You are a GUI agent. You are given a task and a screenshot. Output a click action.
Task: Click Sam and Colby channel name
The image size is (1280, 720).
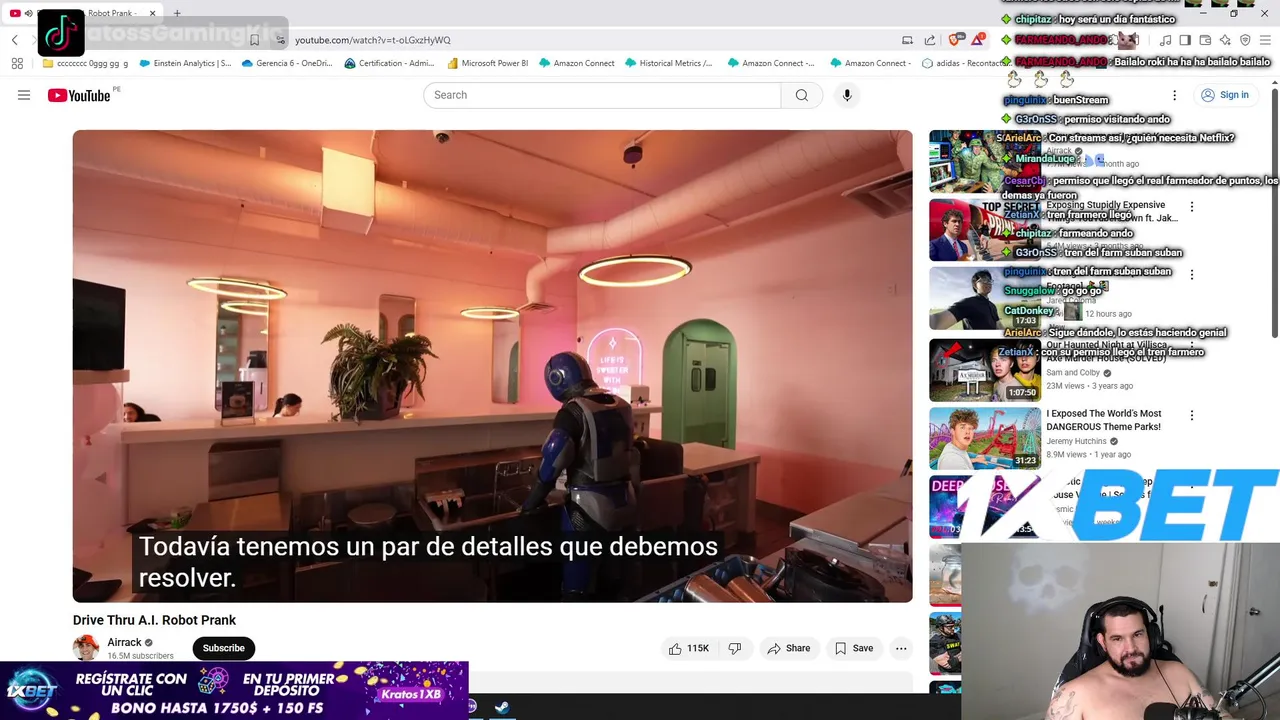[1073, 373]
